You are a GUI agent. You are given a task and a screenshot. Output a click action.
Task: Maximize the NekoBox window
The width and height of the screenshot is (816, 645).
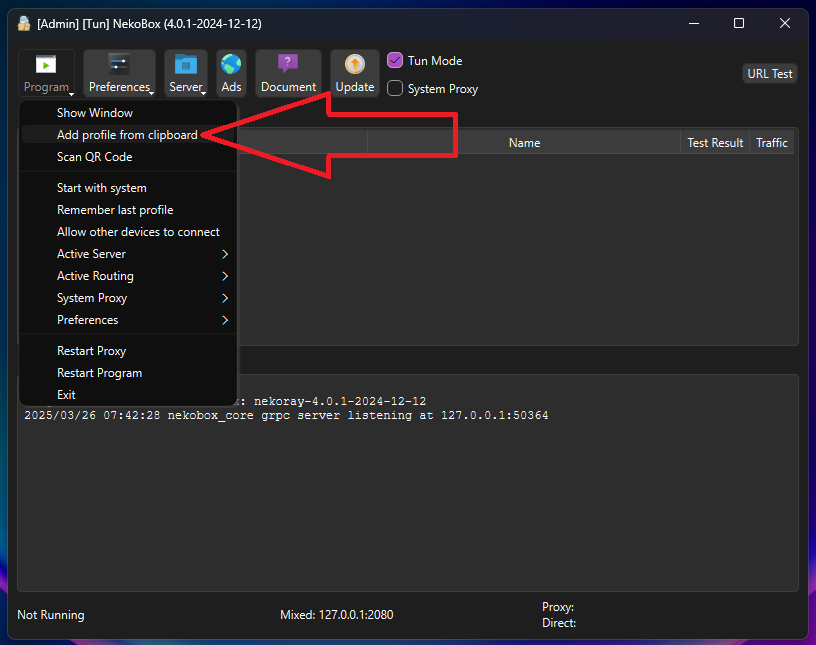[739, 23]
